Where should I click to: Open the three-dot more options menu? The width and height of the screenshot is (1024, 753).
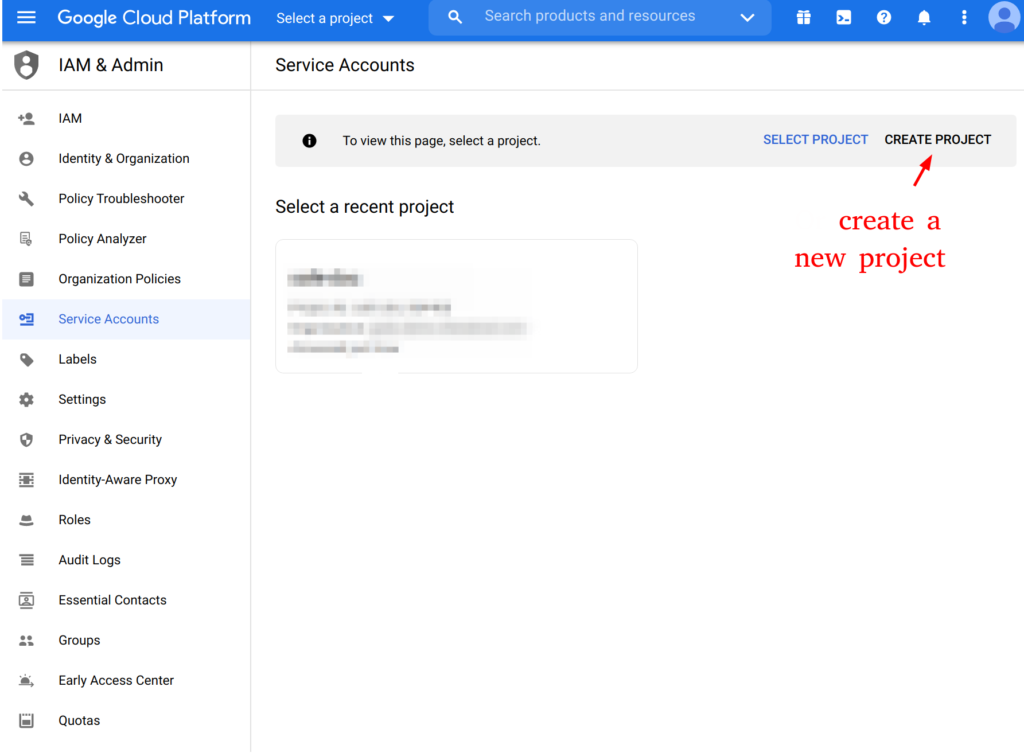pyautogui.click(x=964, y=18)
